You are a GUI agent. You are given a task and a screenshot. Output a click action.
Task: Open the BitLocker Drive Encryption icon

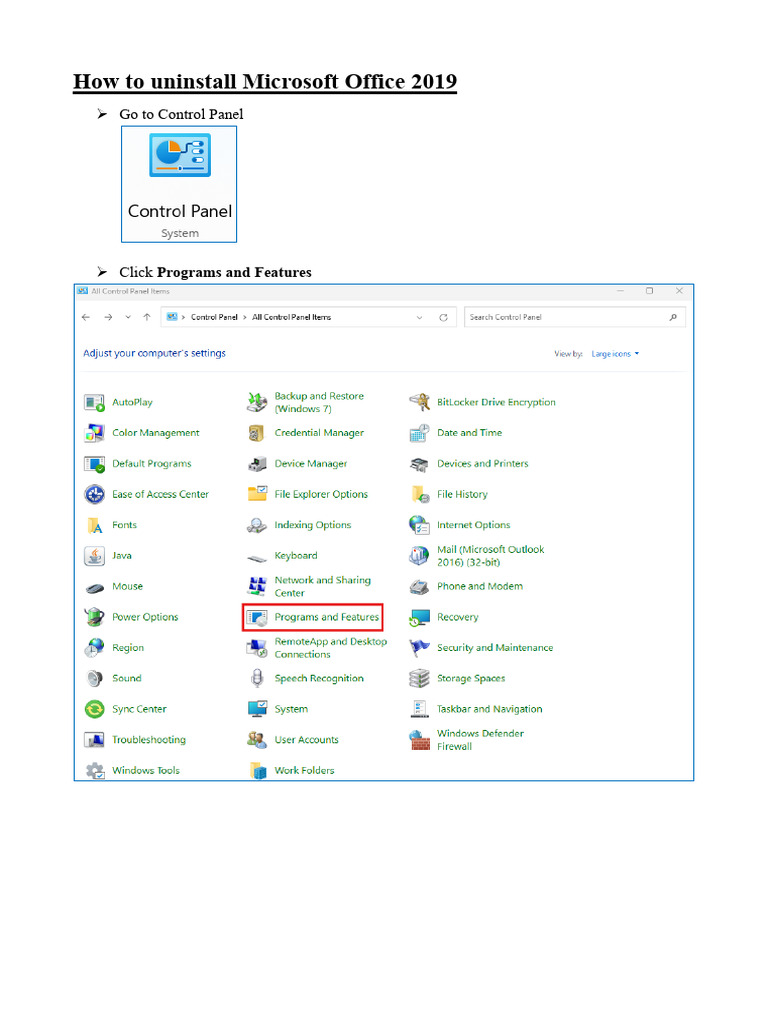[x=419, y=402]
